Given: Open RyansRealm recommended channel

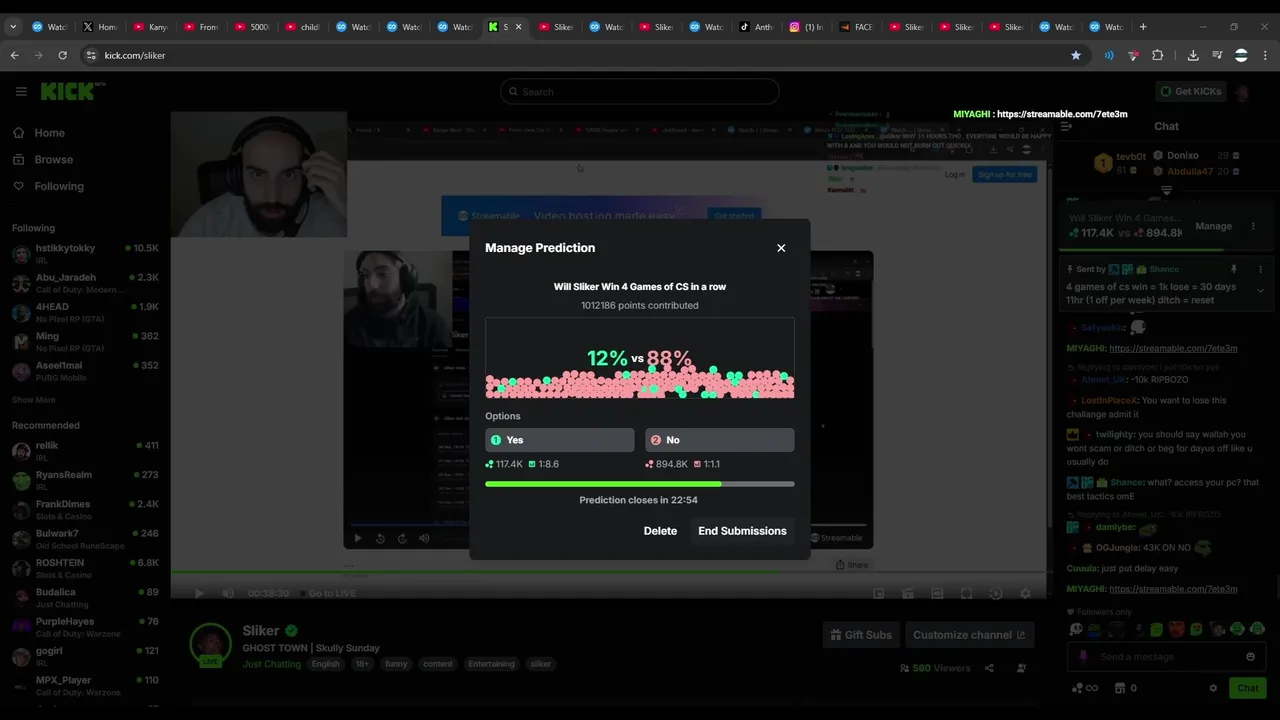Looking at the screenshot, I should pyautogui.click(x=85, y=480).
